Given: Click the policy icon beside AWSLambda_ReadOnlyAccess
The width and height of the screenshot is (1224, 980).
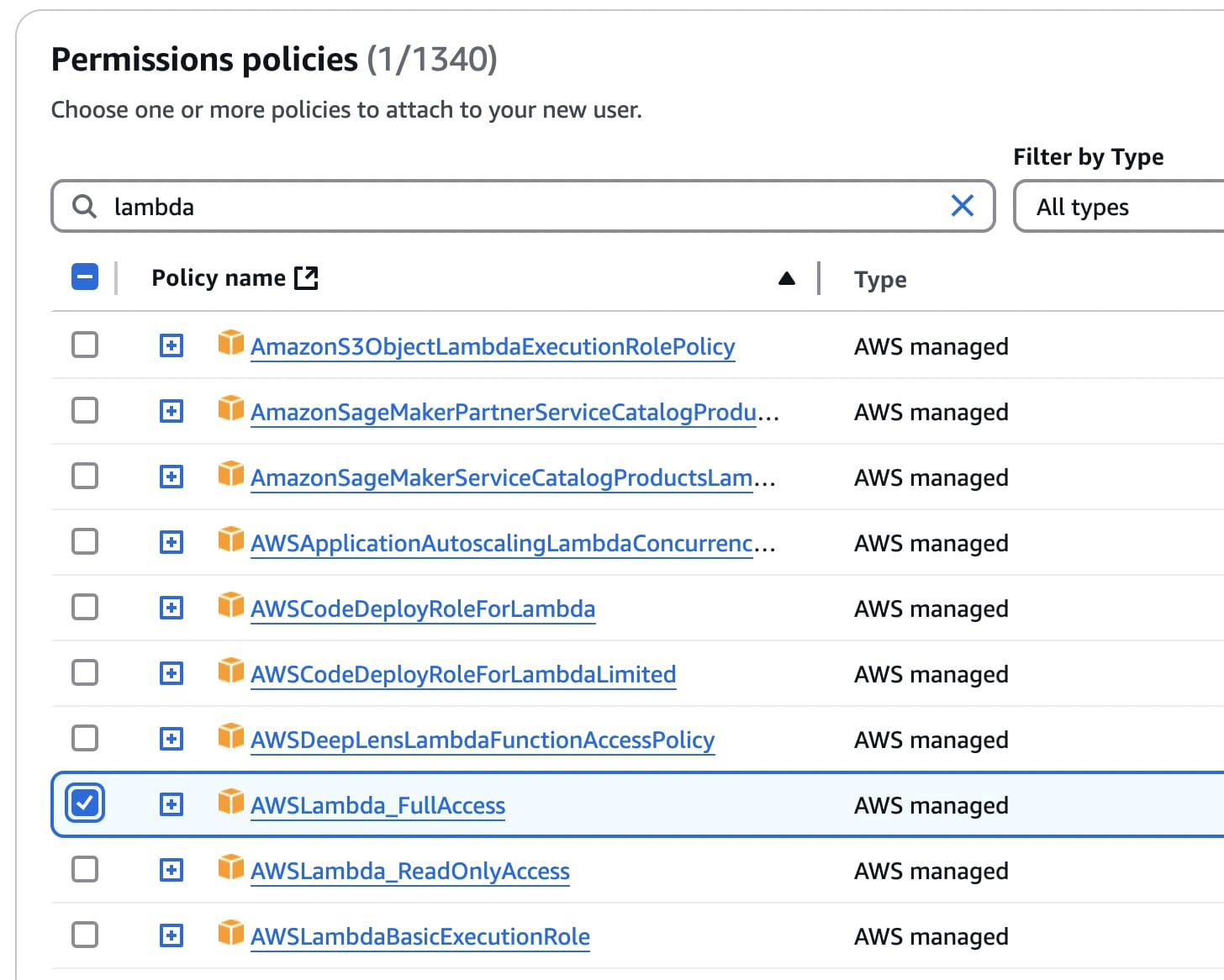Looking at the screenshot, I should point(231,867).
